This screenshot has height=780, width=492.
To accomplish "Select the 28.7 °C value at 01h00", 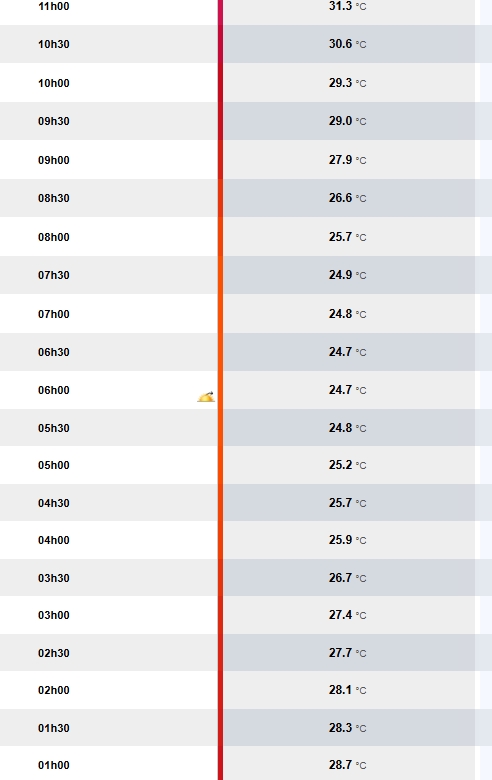I will tap(347, 765).
